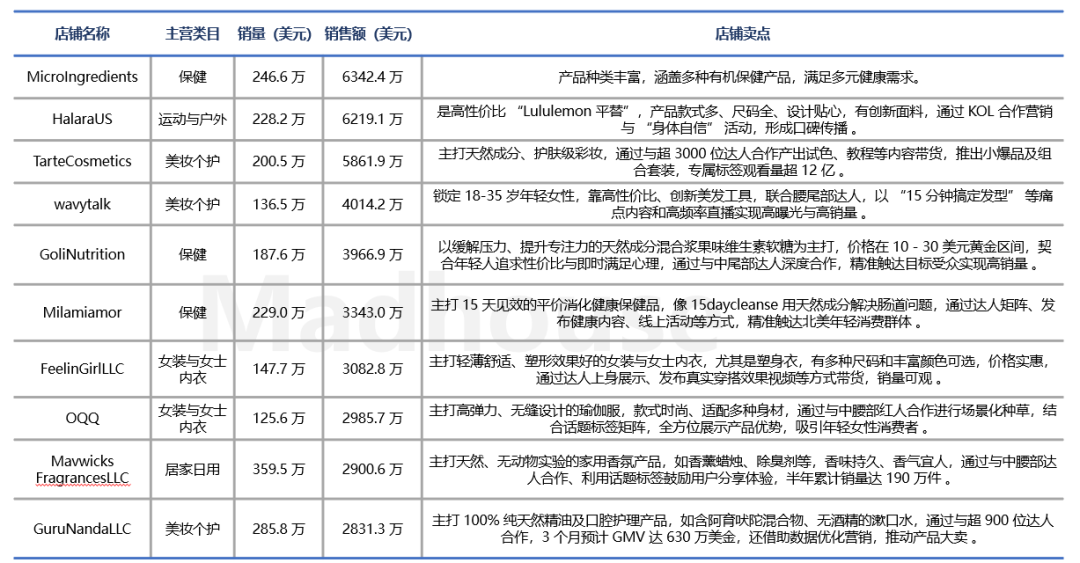1080x563 pixels.
Task: Click Mavwicks description mentioning 190 万件
Action: coord(742,469)
